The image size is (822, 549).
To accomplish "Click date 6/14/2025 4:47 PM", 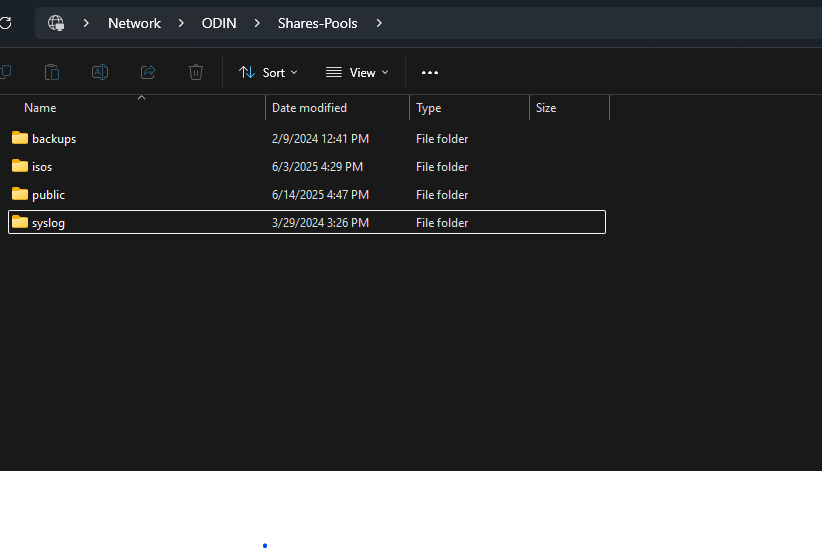I will (x=320, y=195).
